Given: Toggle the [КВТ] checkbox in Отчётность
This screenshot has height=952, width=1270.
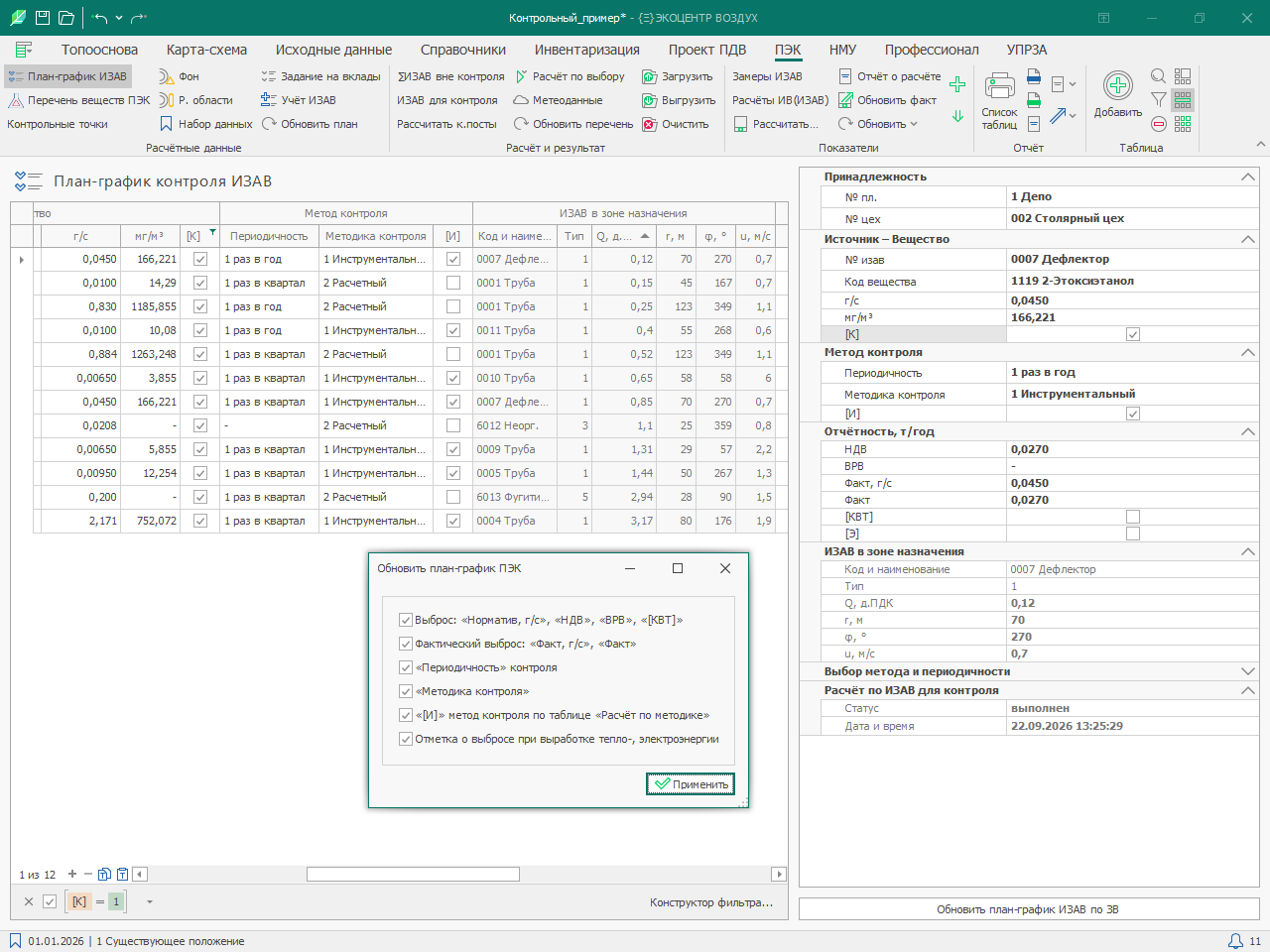Looking at the screenshot, I should [x=1133, y=517].
